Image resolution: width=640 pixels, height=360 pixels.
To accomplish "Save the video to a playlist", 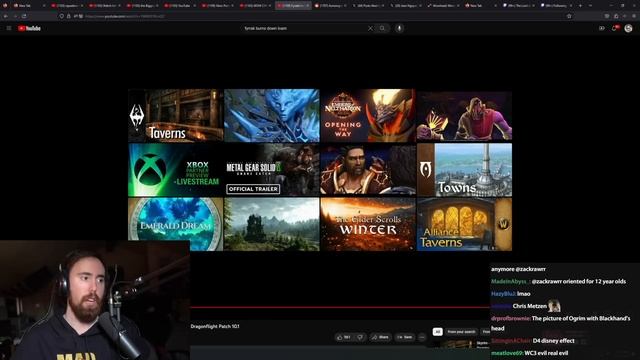I will (x=405, y=337).
